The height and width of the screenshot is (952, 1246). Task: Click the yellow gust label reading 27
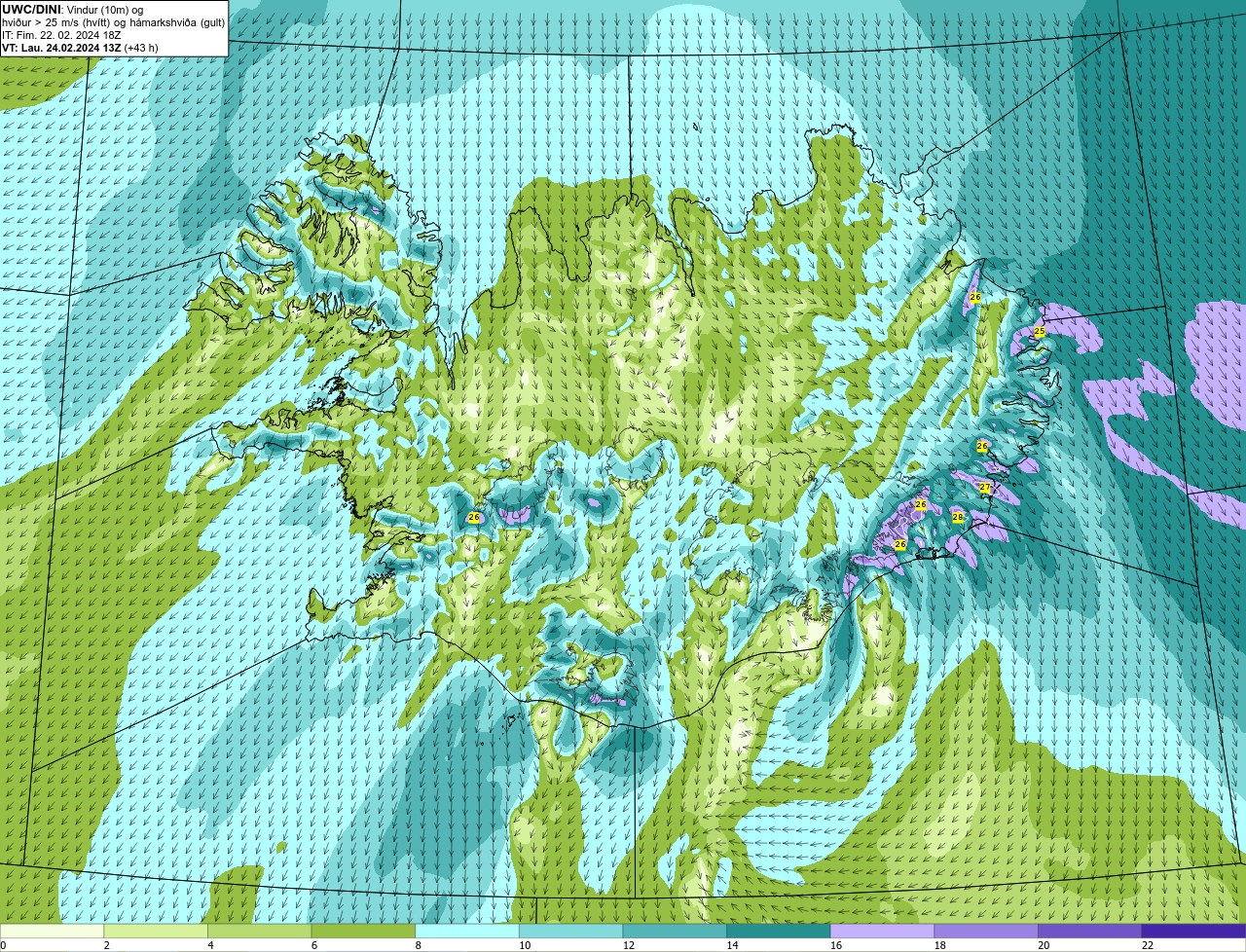click(x=985, y=488)
